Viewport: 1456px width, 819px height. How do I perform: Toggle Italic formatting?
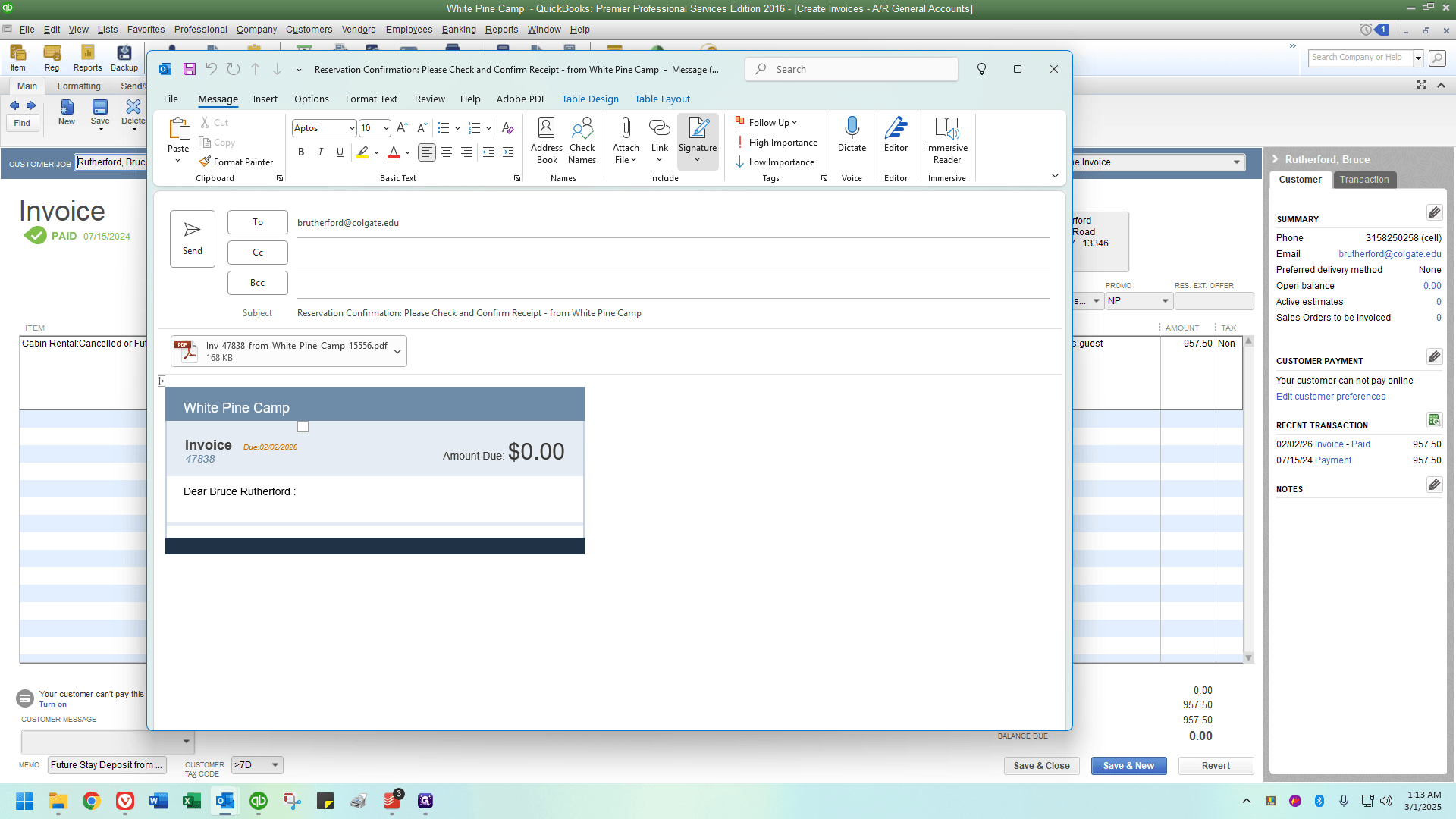coord(321,152)
